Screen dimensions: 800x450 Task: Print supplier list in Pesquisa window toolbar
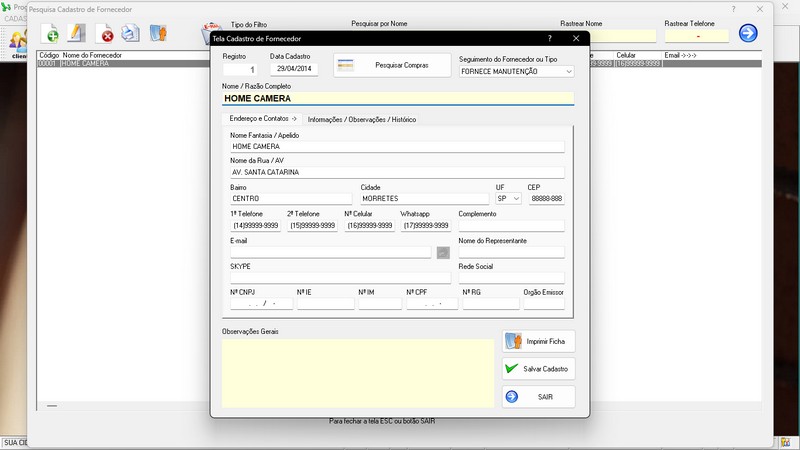click(131, 33)
